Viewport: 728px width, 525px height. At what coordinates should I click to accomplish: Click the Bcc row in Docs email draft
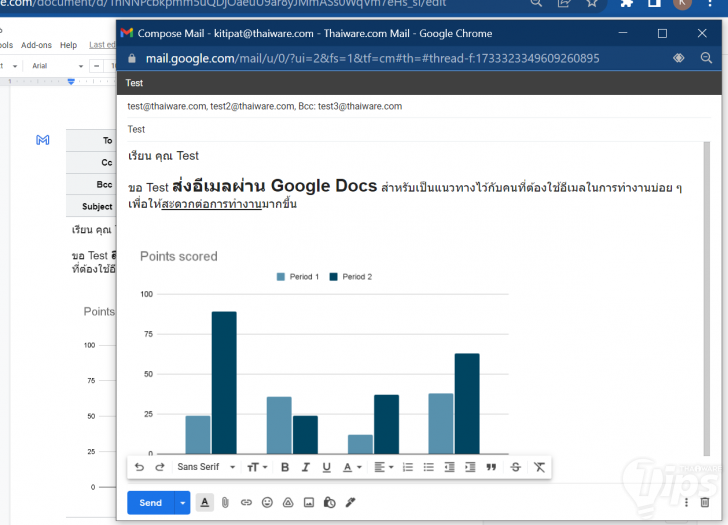point(91,184)
